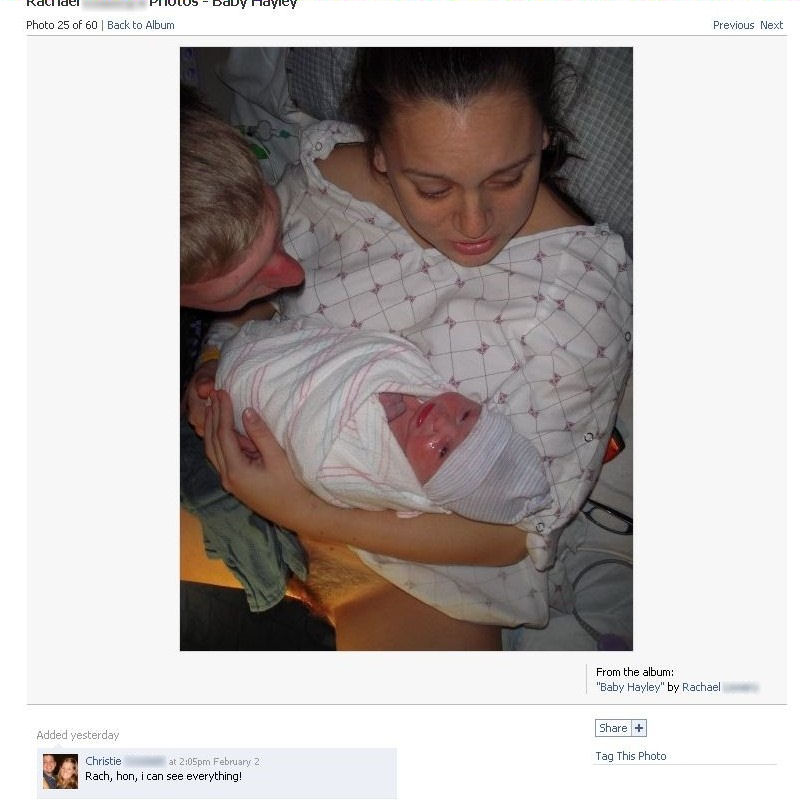Viewport: 800px width, 800px height.
Task: Advance to the Next photo
Action: [771, 25]
